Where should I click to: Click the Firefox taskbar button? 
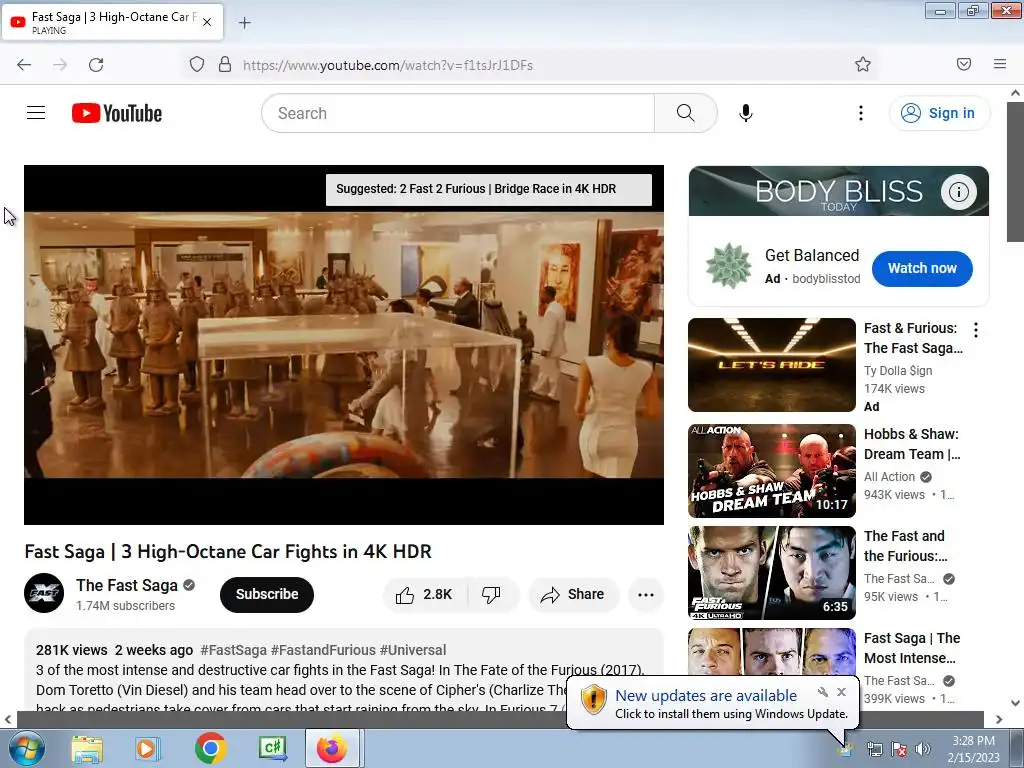coord(332,748)
